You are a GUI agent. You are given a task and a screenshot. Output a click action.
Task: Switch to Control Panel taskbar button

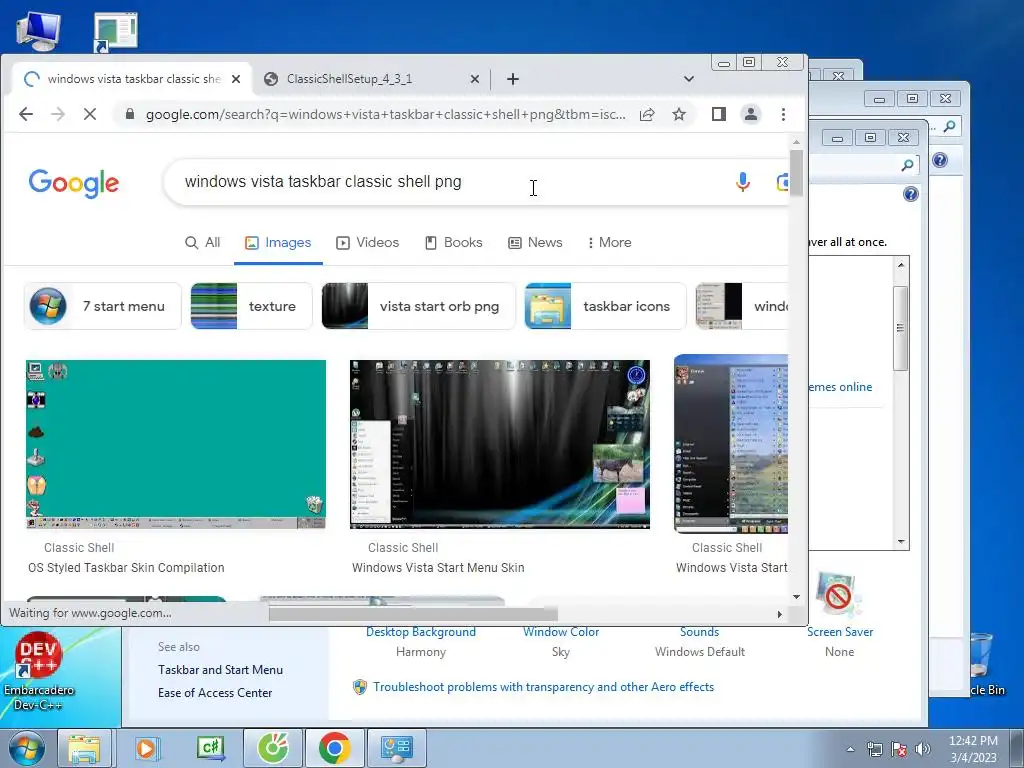(x=396, y=748)
